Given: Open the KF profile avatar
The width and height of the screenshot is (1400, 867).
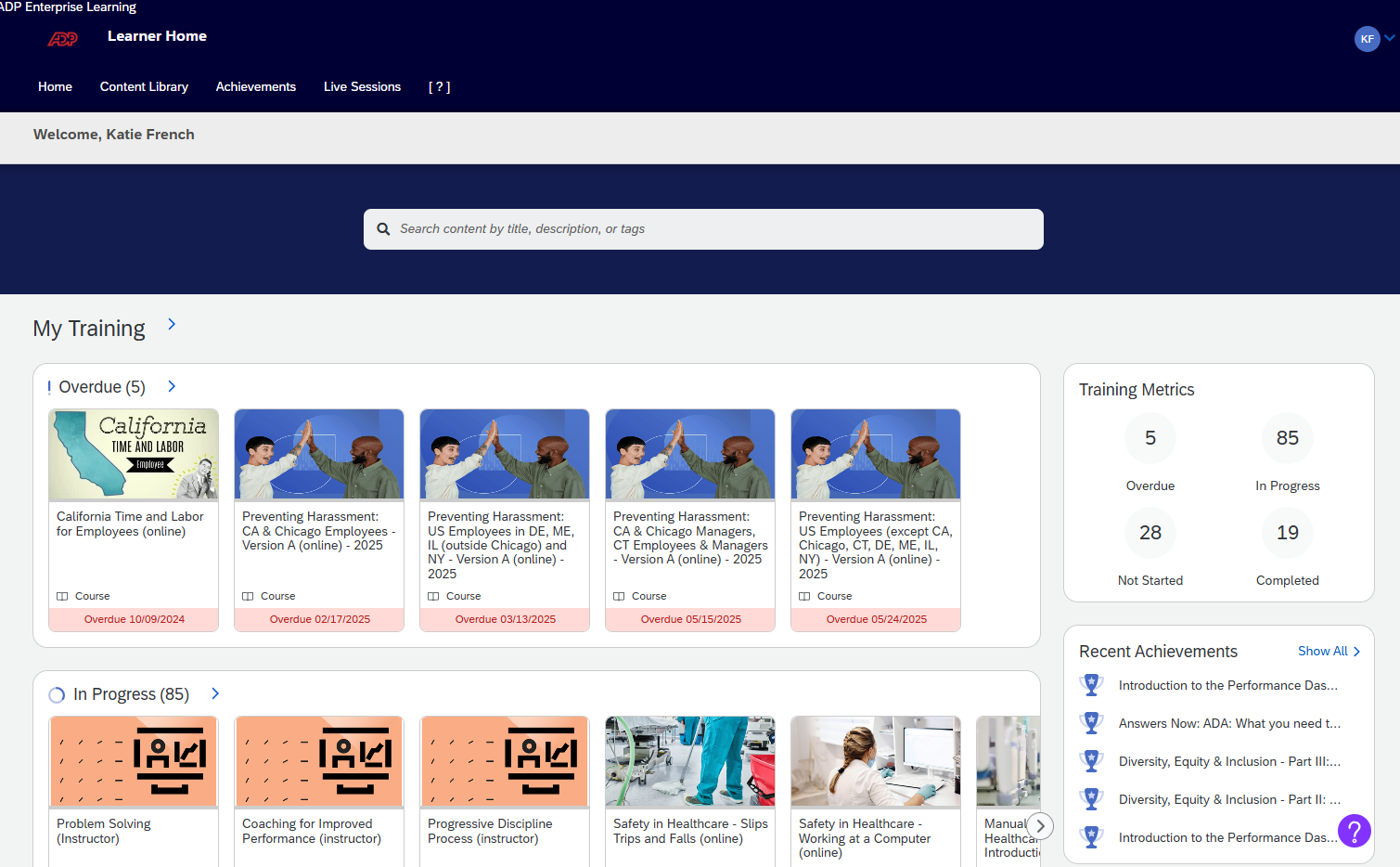Looking at the screenshot, I should point(1367,38).
